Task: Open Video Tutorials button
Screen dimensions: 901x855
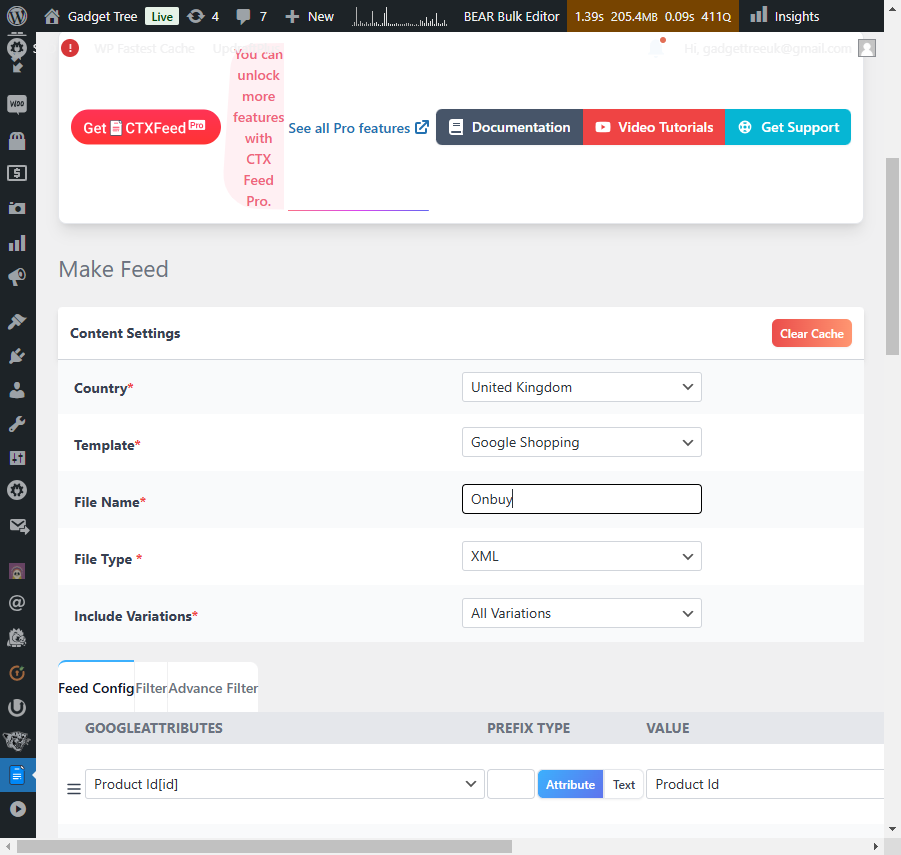Action: tap(654, 127)
